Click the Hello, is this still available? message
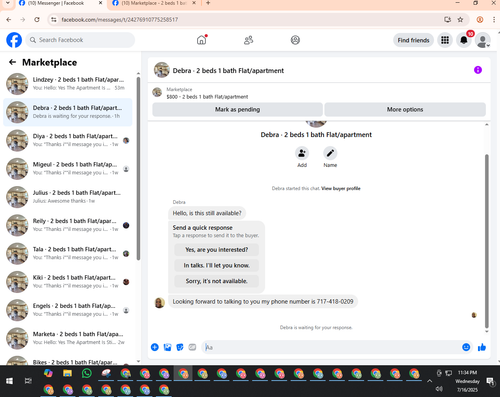 tap(207, 213)
